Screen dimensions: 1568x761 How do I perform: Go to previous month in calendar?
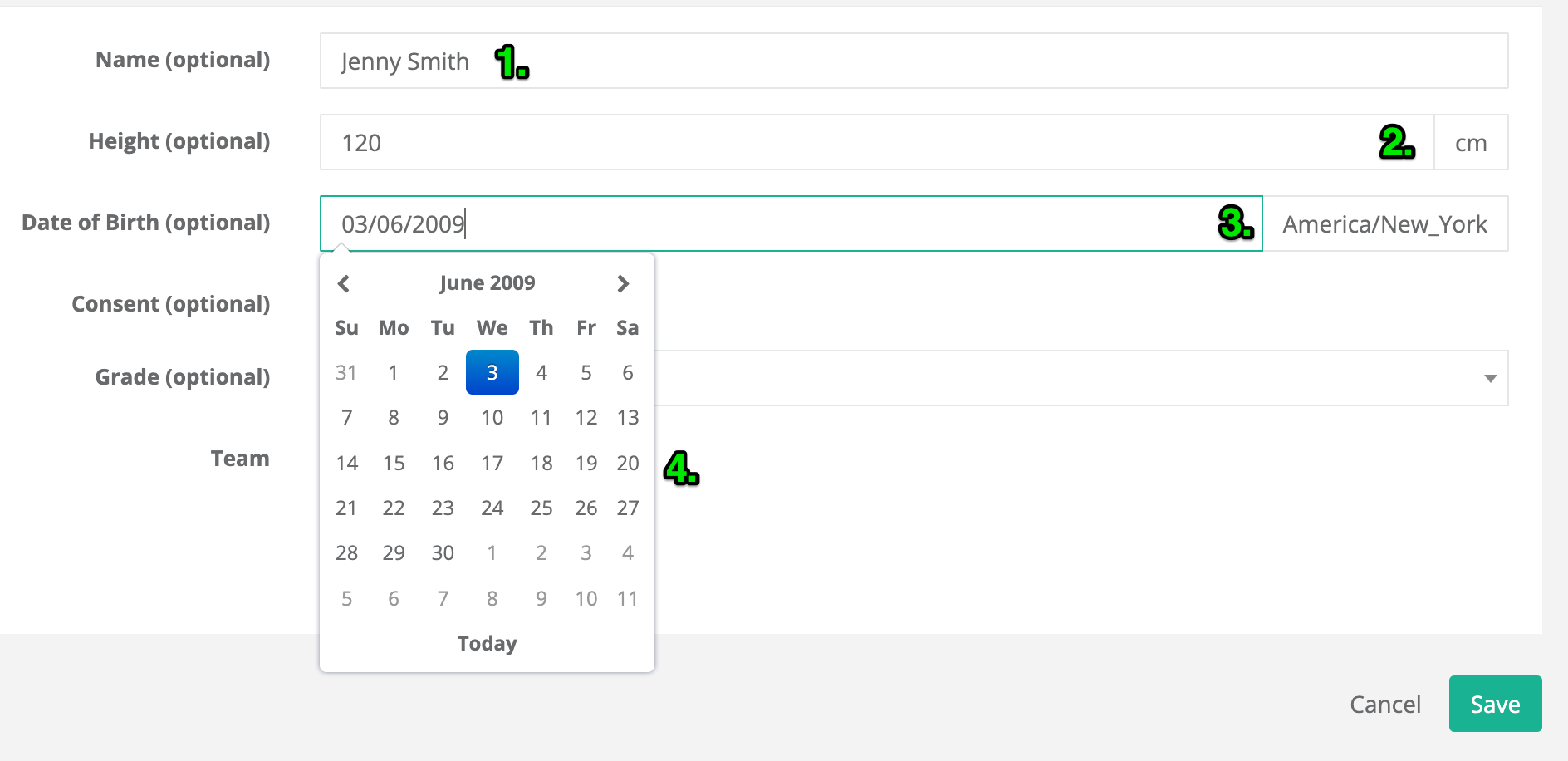click(x=344, y=283)
